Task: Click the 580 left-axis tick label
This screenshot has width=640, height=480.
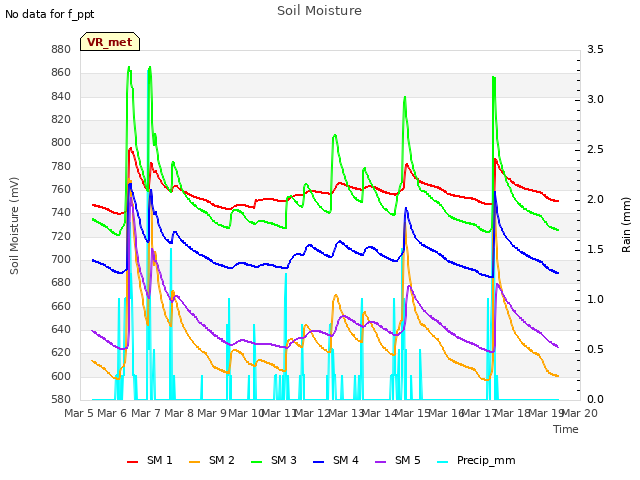Action: tap(61, 400)
